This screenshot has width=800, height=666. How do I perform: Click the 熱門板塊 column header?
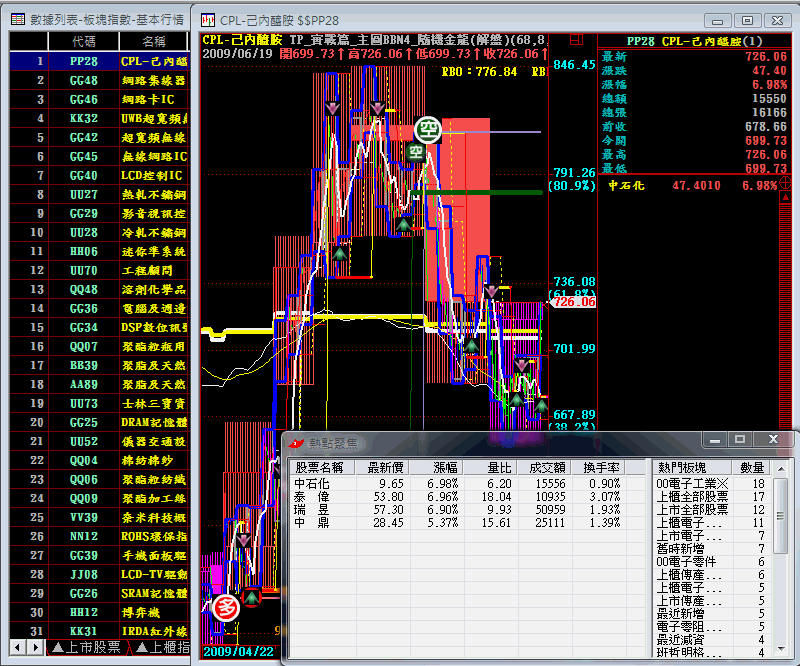pyautogui.click(x=680, y=467)
